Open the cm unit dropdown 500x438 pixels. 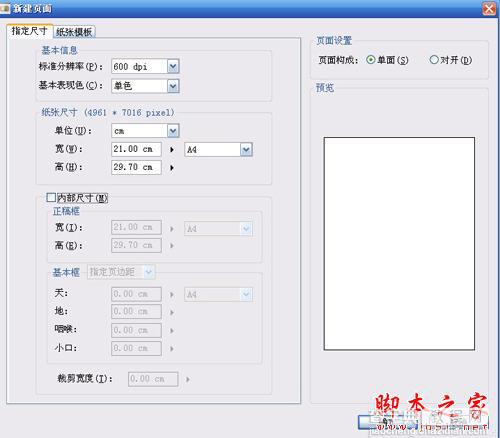coord(173,131)
